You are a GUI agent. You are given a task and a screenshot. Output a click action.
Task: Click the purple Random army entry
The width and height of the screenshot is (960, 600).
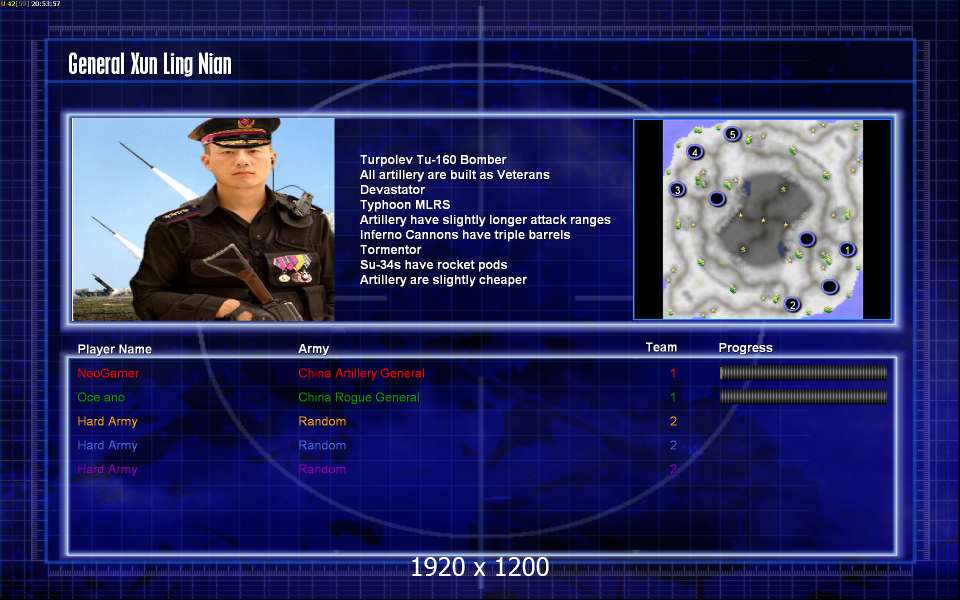point(322,470)
